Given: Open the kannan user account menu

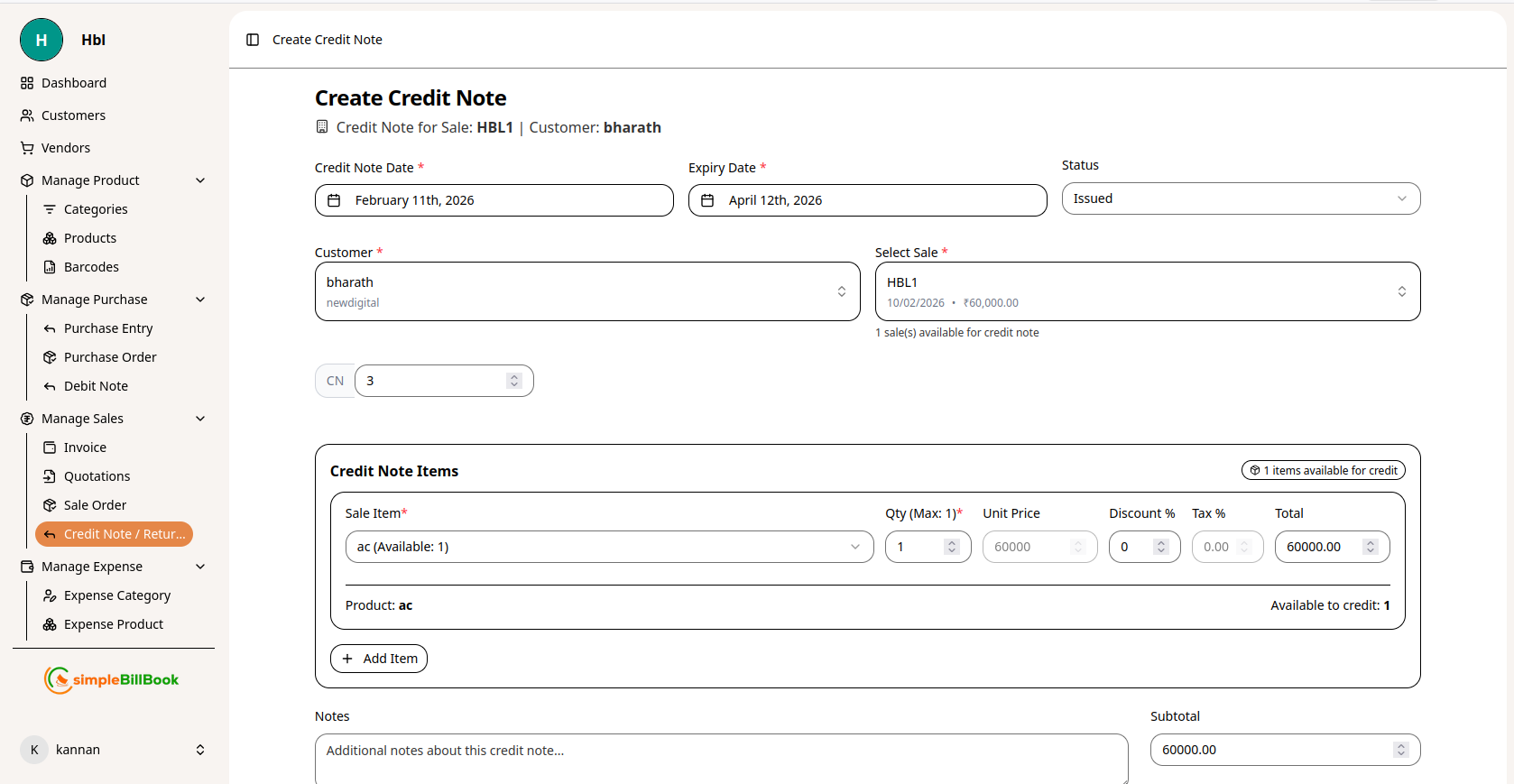Looking at the screenshot, I should [x=114, y=750].
